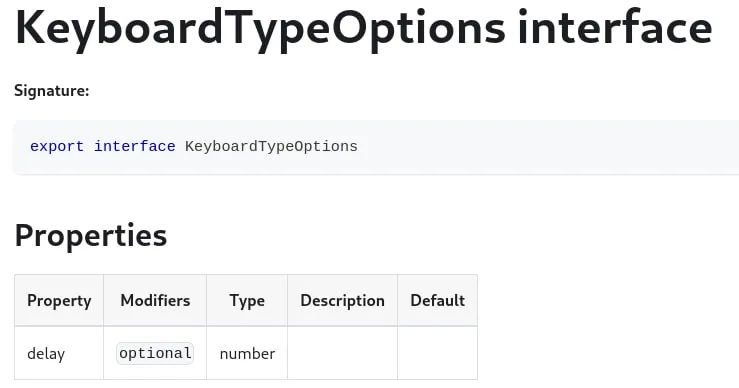739x388 pixels.
Task: Select the Signature: label text
Action: [x=52, y=91]
